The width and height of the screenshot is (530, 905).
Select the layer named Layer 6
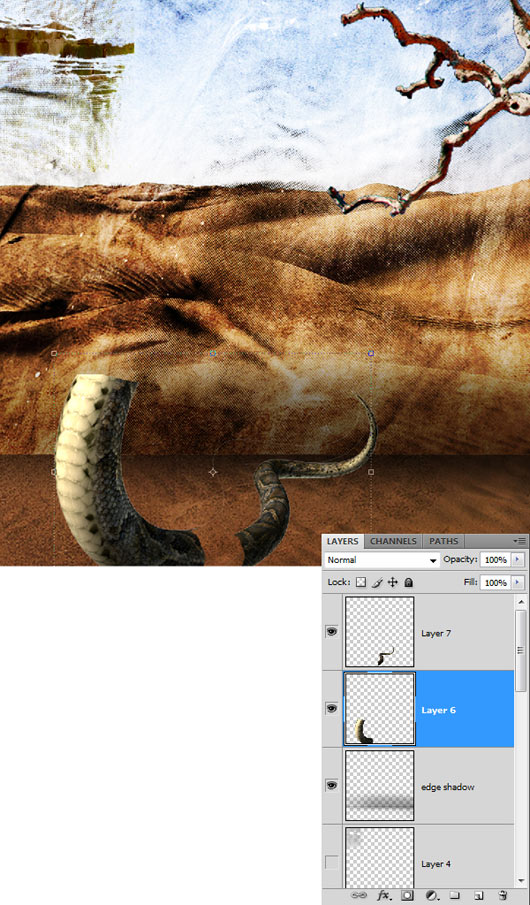(x=438, y=710)
